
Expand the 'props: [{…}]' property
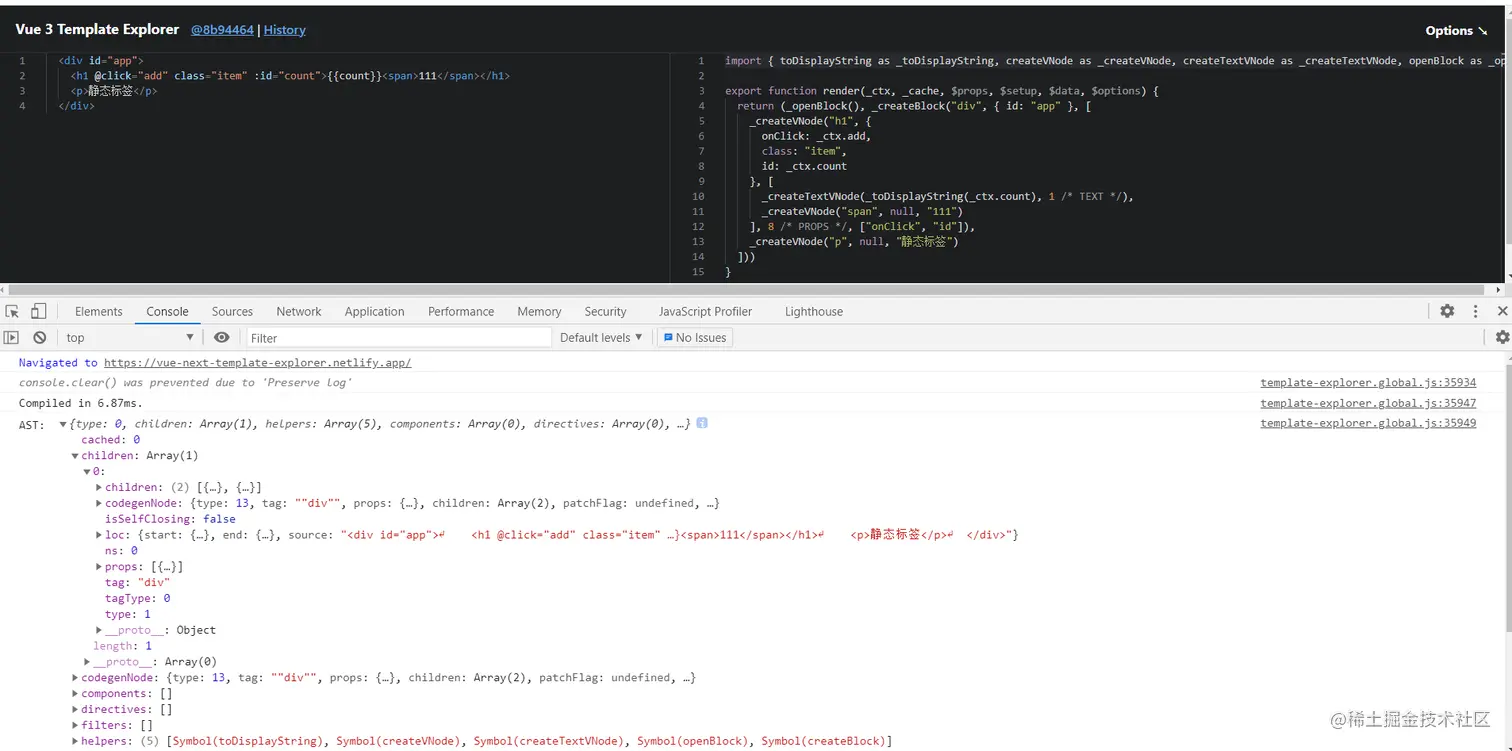coord(99,567)
